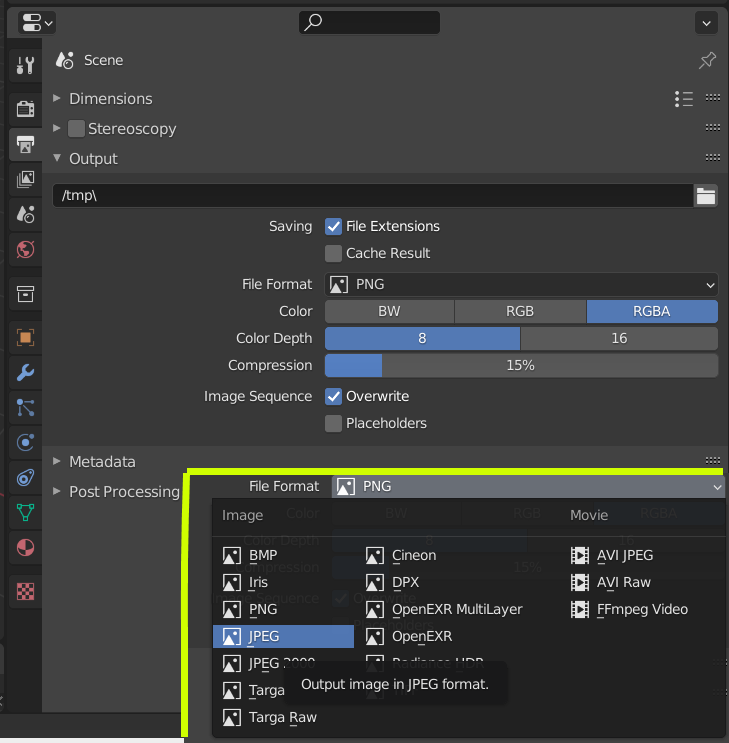Image resolution: width=729 pixels, height=743 pixels.
Task: Open the World properties tab
Action: (x=26, y=249)
